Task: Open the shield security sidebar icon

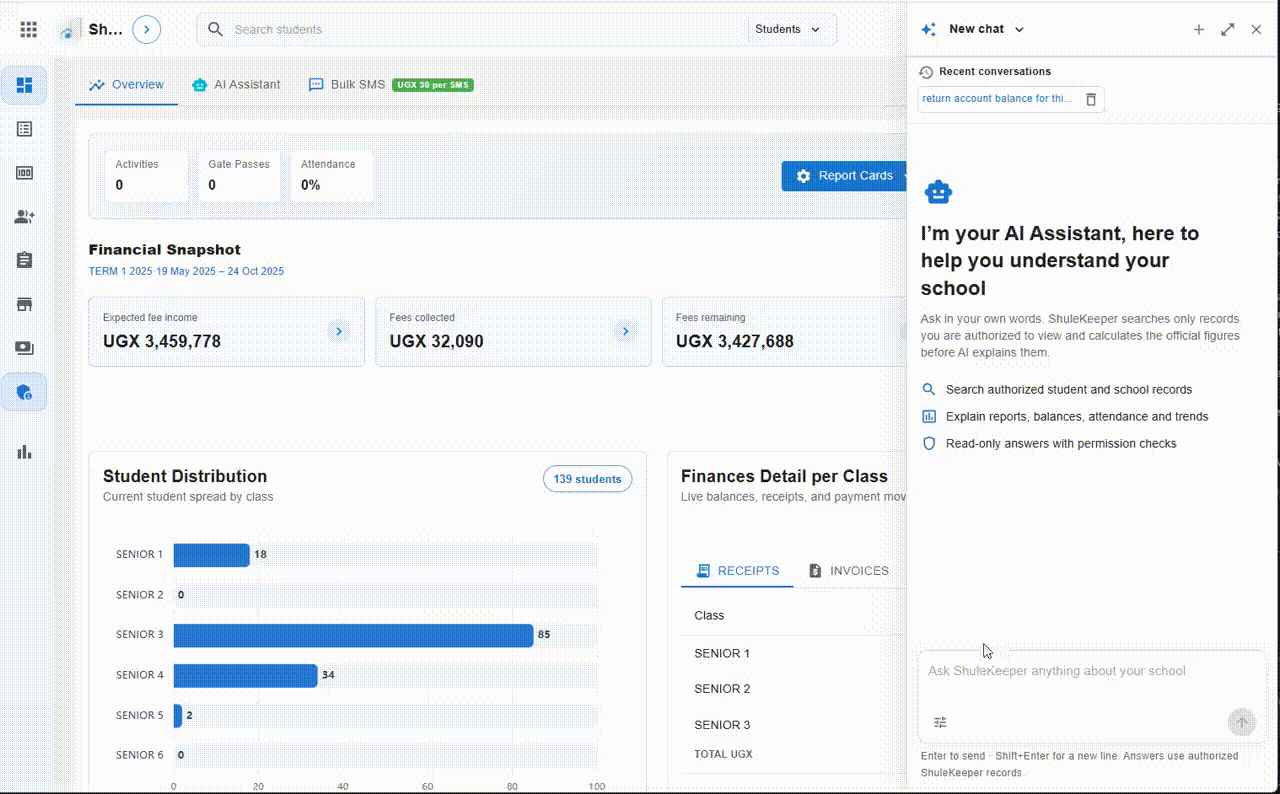Action: pos(24,392)
